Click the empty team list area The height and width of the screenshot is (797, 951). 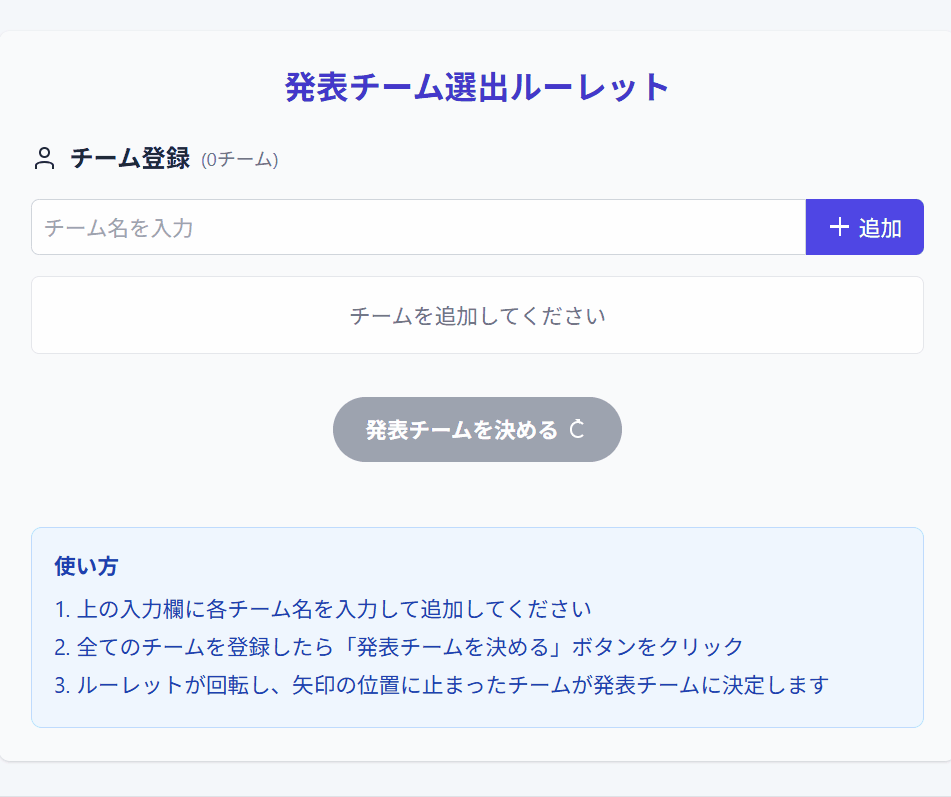(x=477, y=315)
